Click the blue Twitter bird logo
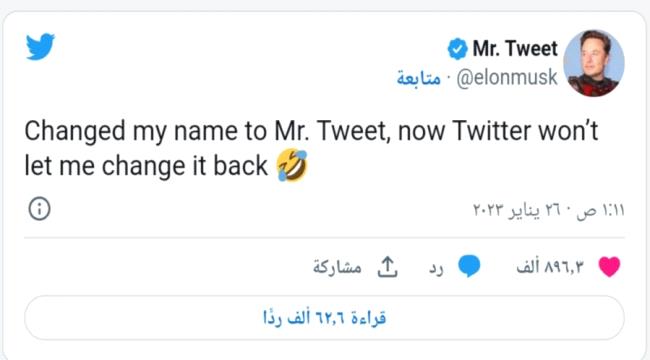The image size is (650, 360). coord(40,46)
